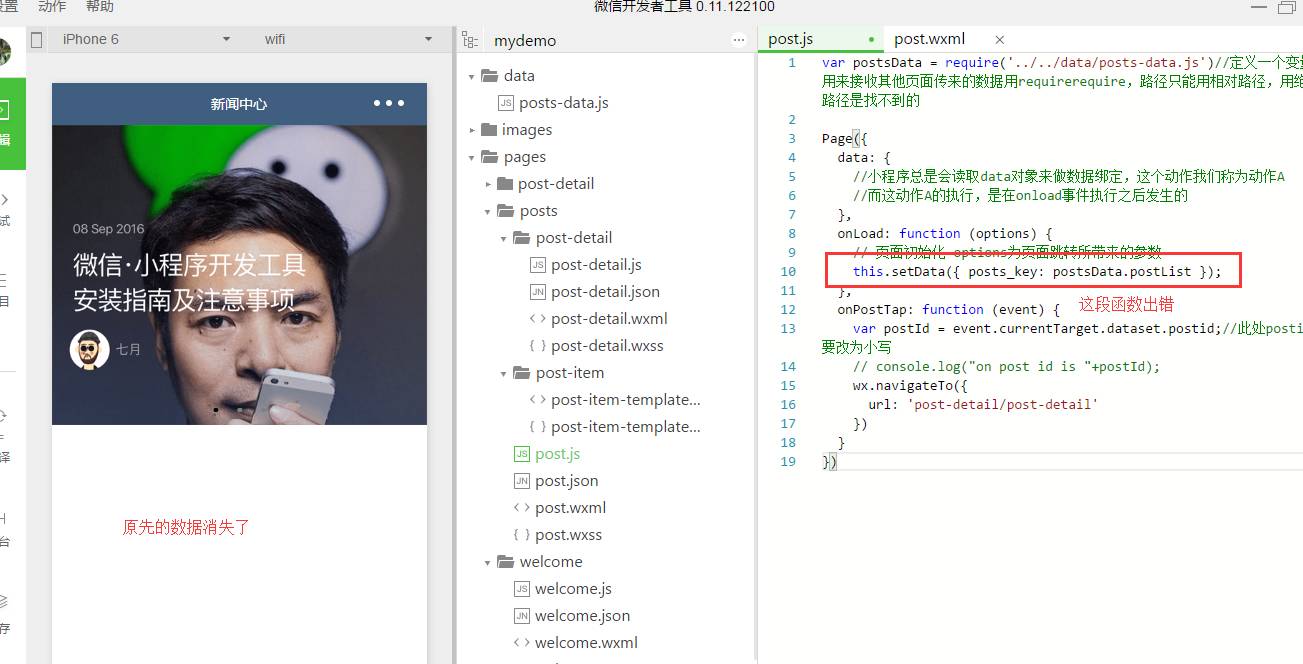Open the wifi network dropdown
The image size is (1303, 664).
(347, 39)
